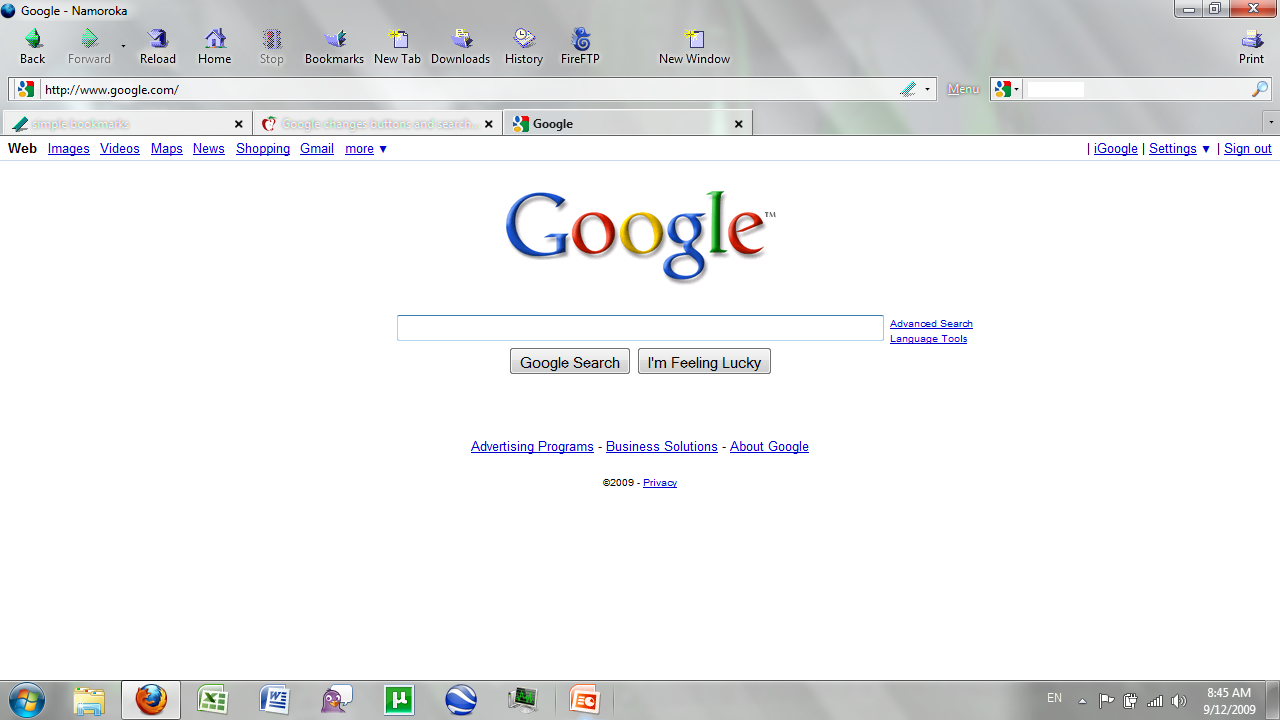Show the History toolbar icon
This screenshot has height=720, width=1280.
[524, 39]
